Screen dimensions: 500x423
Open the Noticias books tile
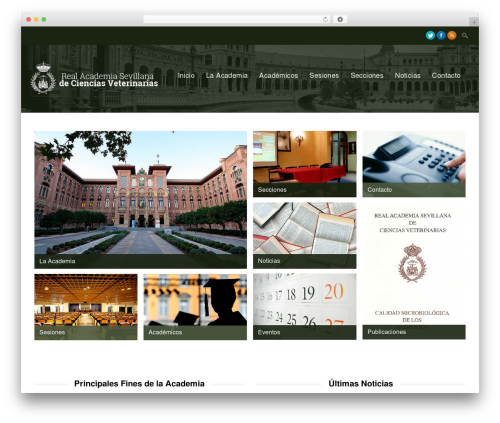[304, 235]
